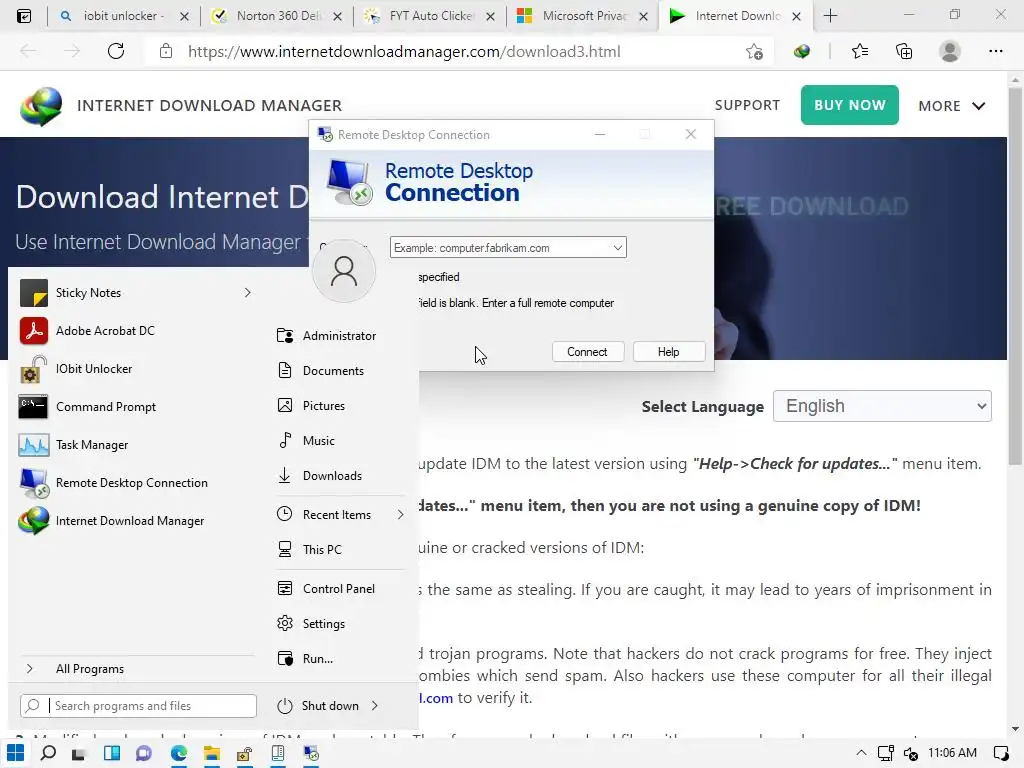1024x768 pixels.
Task: Switch to the Microsoft Privacy tab
Action: click(583, 16)
